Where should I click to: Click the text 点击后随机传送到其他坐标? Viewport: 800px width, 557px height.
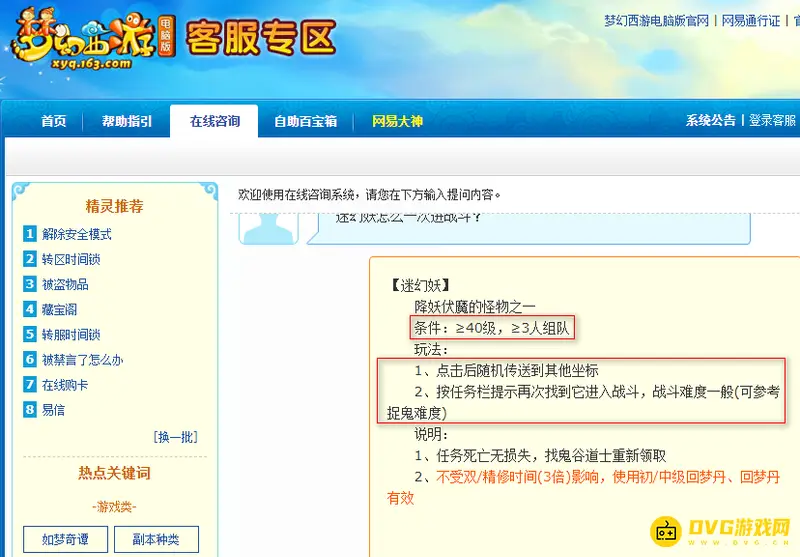point(517,370)
